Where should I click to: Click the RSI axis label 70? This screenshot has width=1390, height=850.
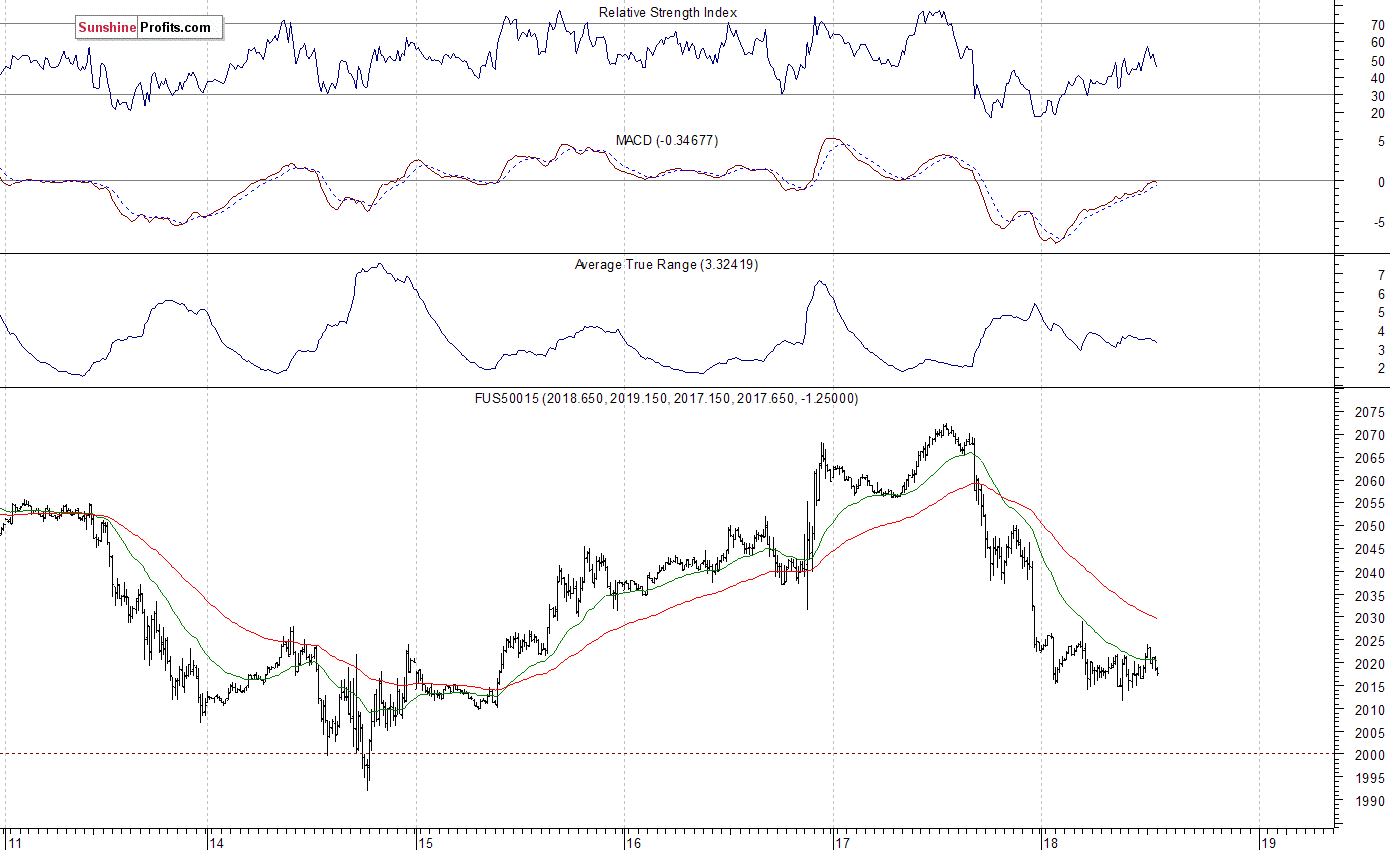click(1379, 24)
